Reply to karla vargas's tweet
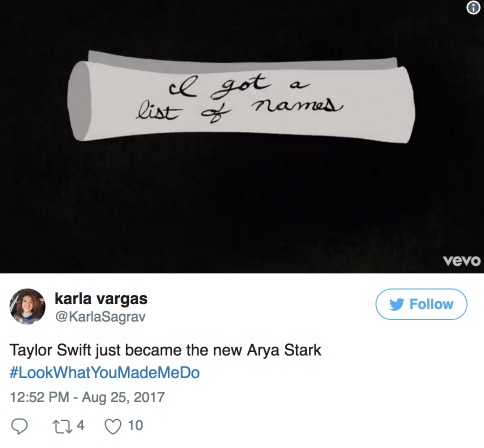The image size is (484, 448). pos(19,426)
